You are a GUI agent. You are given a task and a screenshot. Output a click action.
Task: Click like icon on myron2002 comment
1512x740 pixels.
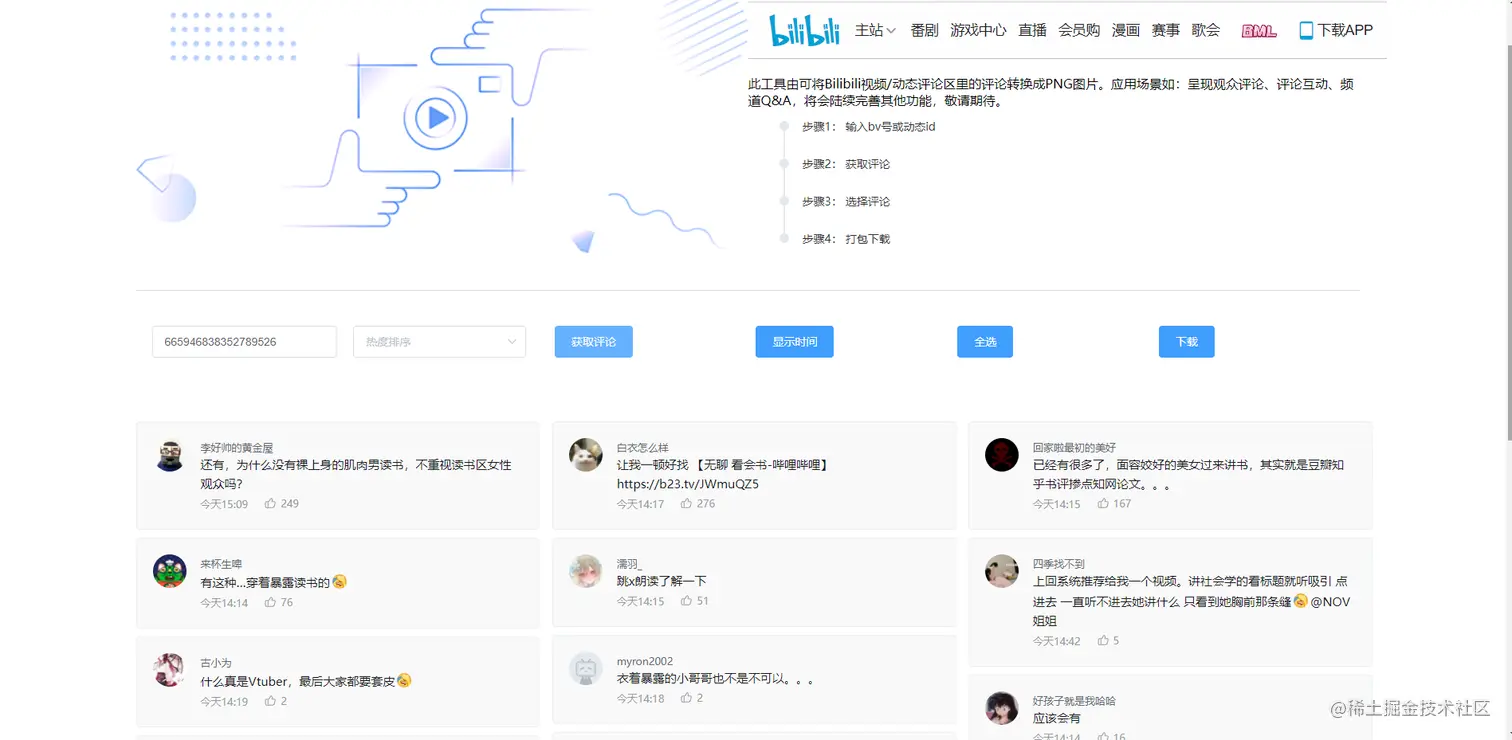pyautogui.click(x=686, y=698)
